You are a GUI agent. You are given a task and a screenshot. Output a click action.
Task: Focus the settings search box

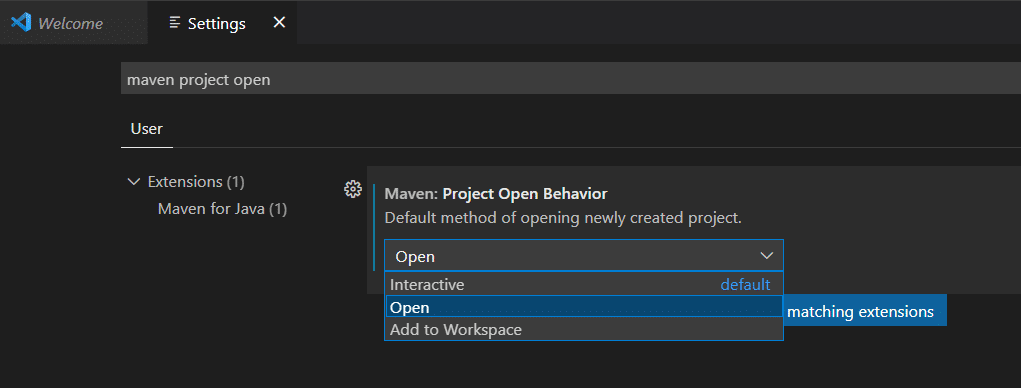[570, 79]
